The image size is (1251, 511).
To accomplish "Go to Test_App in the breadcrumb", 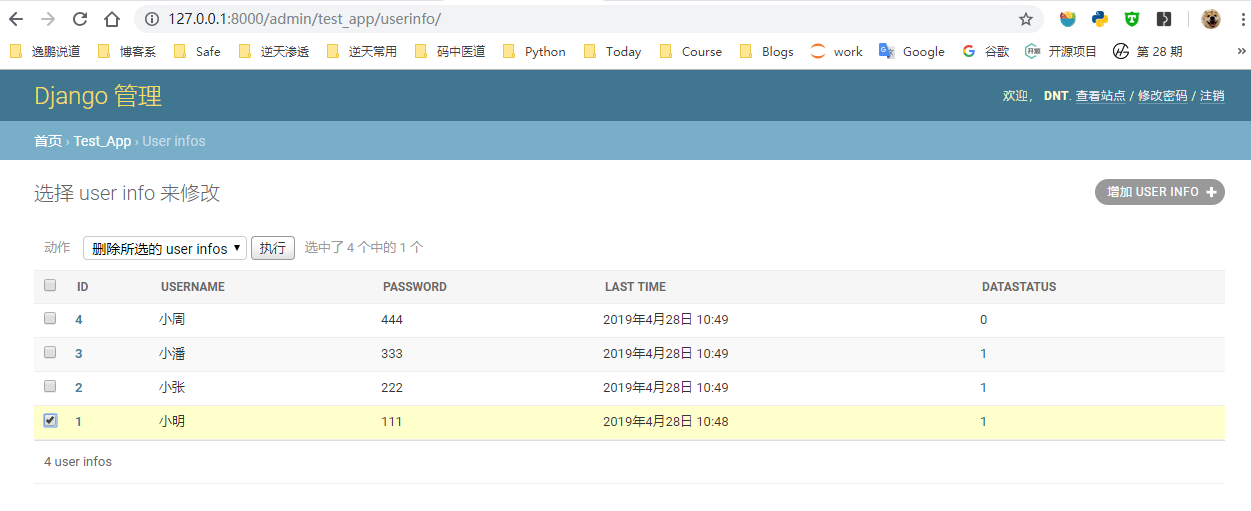I will pyautogui.click(x=102, y=141).
